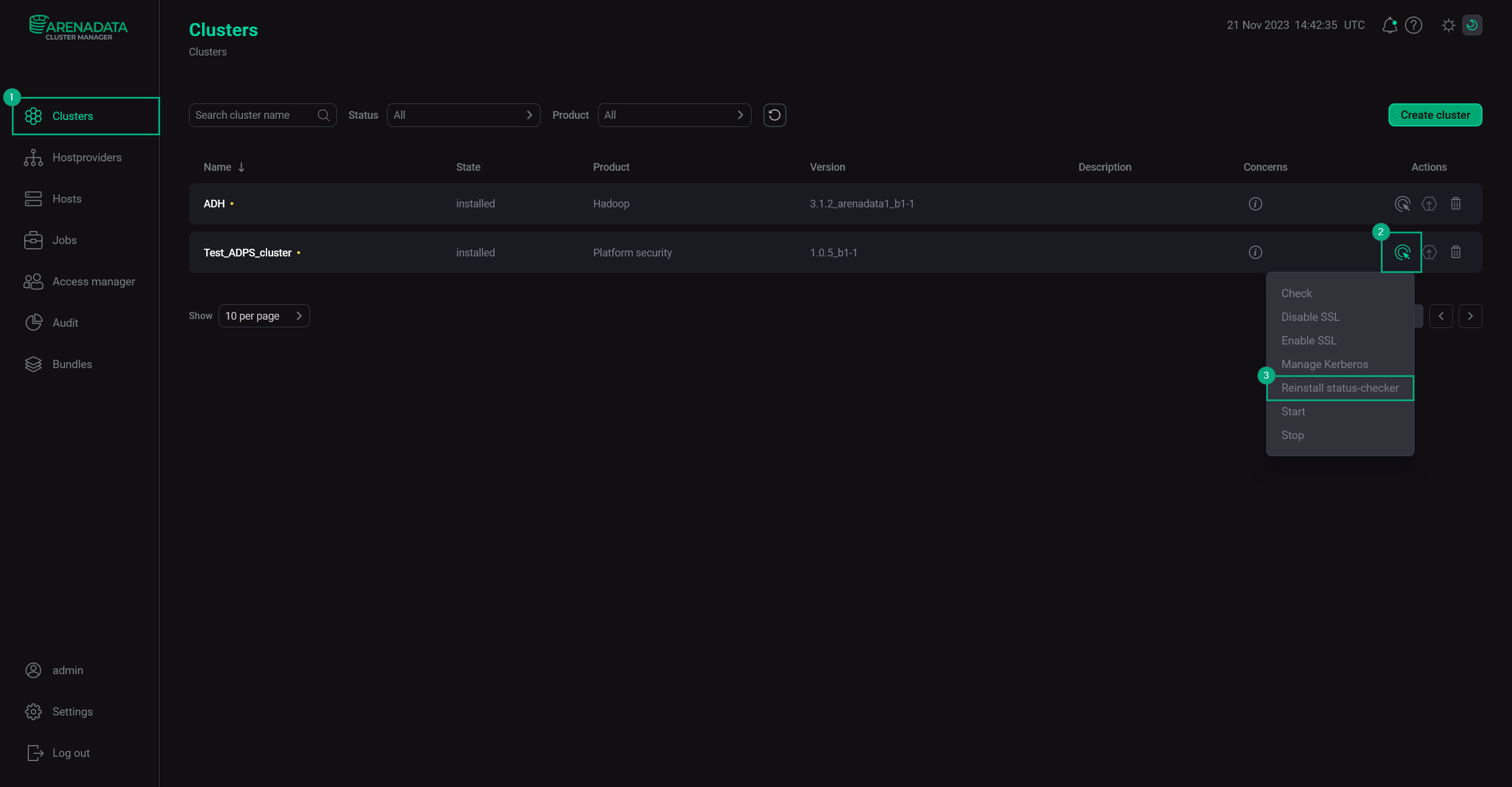The image size is (1512, 787).
Task: Toggle the Start option in context menu
Action: [1293, 411]
